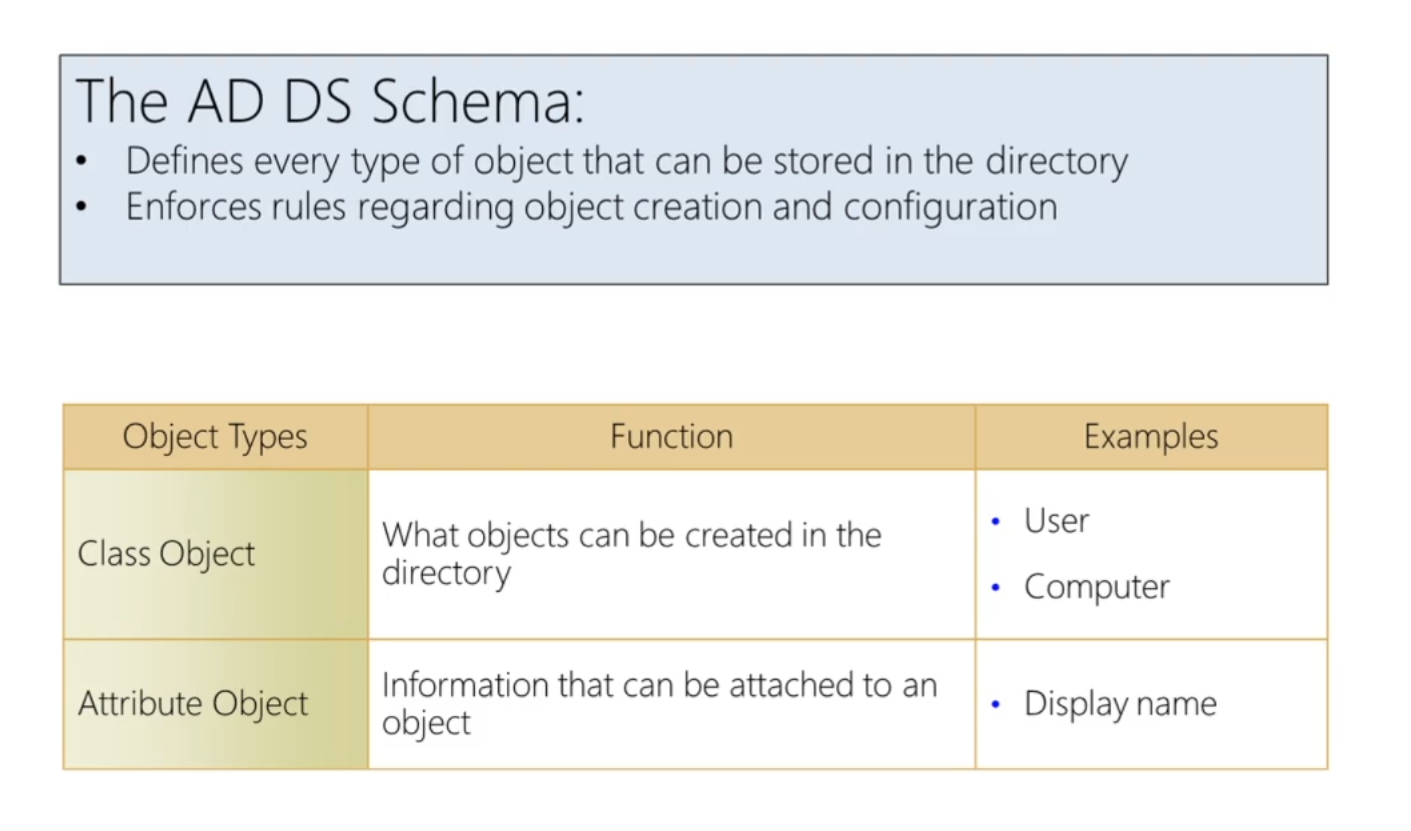This screenshot has width=1411, height=831.
Task: Click the 'What objects can be created' text
Action: (631, 535)
